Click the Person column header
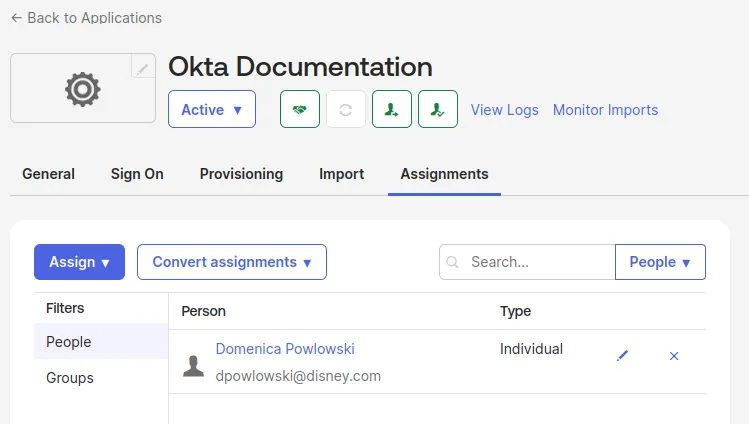This screenshot has width=749, height=424. click(x=203, y=311)
